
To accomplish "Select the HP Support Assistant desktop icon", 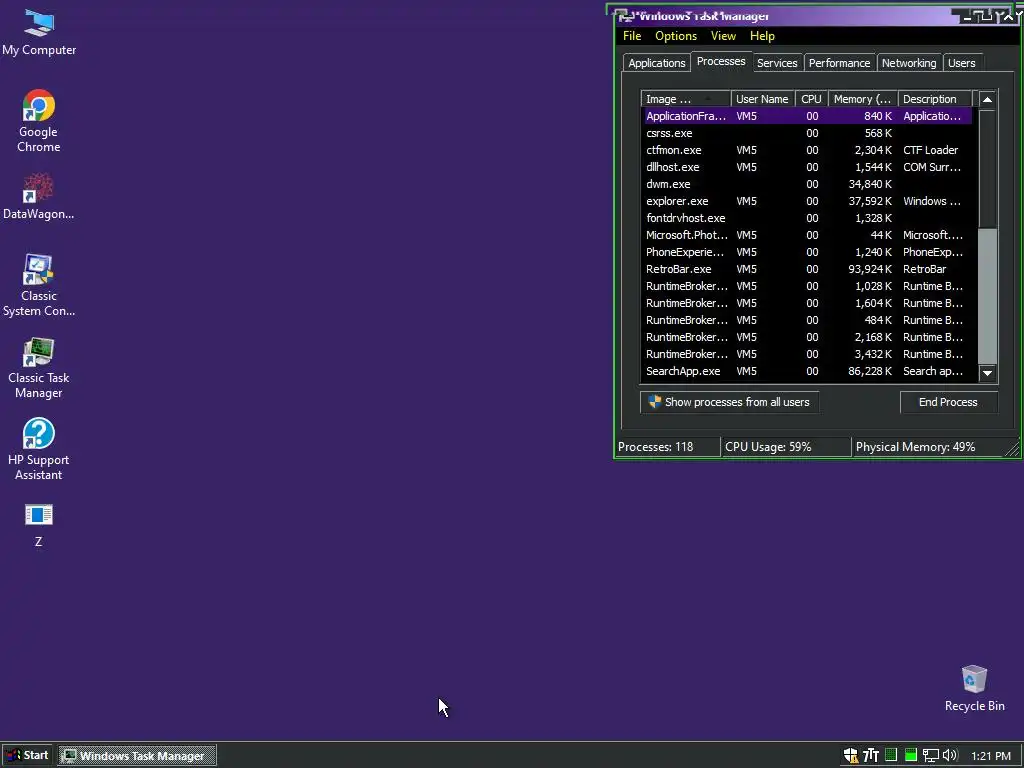I will pos(39,449).
